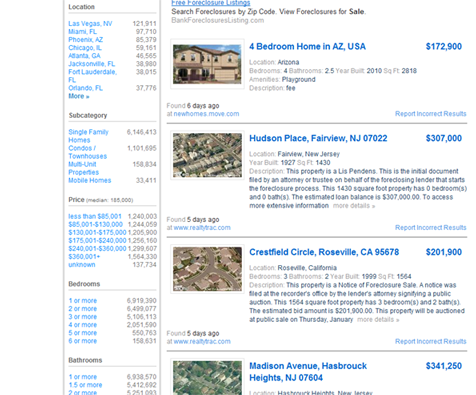476x395 pixels.
Task: Click the $201,900 Crestfield Circle price
Action: tap(444, 252)
